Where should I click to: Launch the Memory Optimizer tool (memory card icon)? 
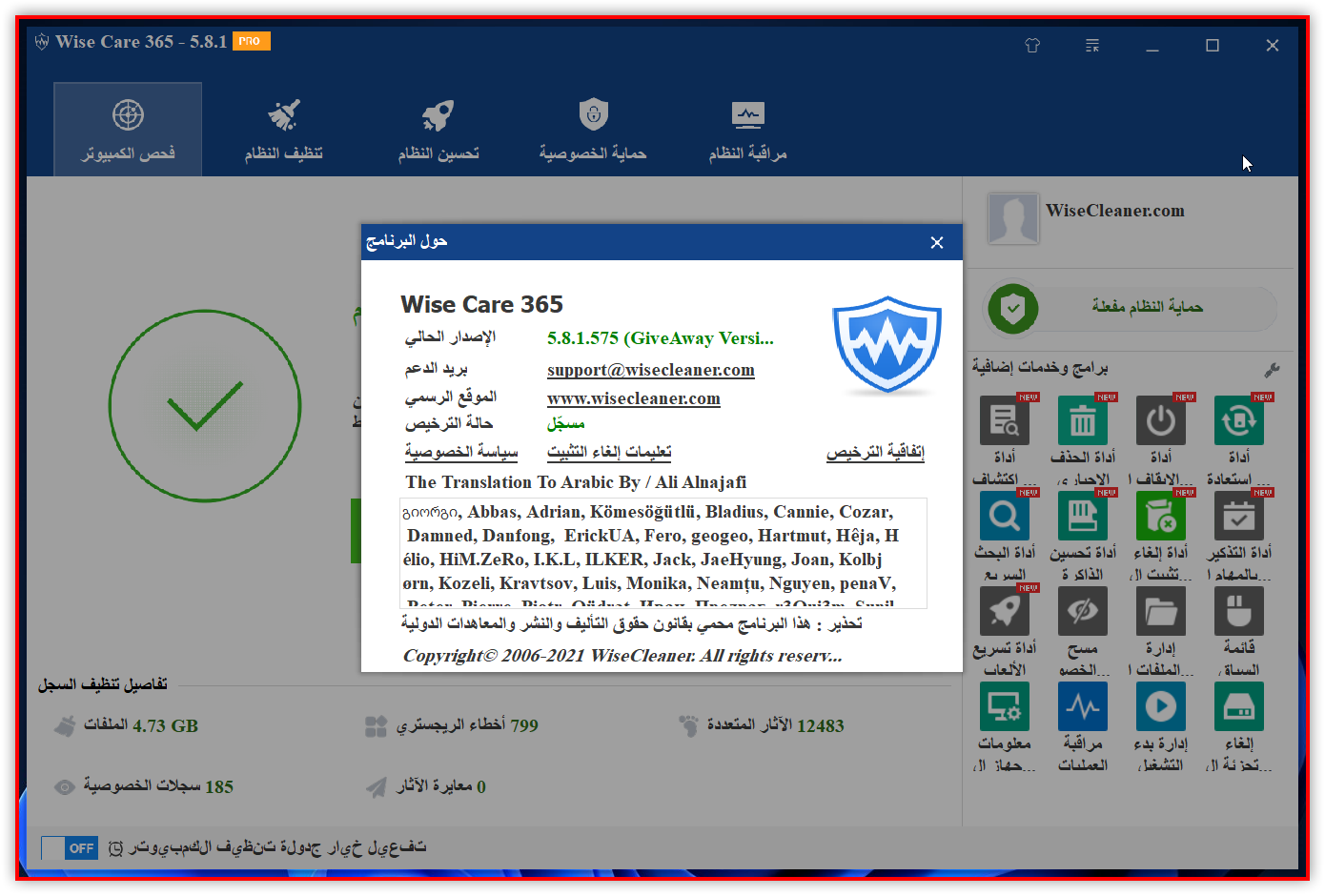tap(1083, 516)
